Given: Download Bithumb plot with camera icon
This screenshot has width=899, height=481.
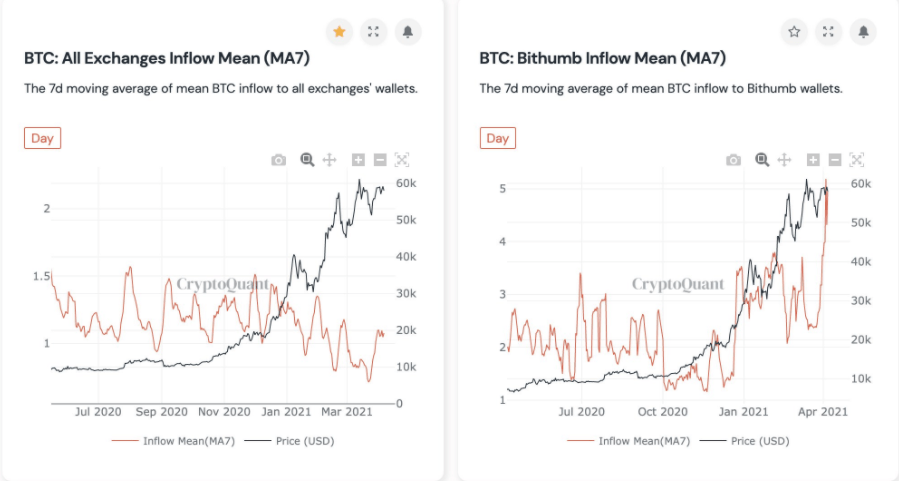Looking at the screenshot, I should [x=733, y=160].
